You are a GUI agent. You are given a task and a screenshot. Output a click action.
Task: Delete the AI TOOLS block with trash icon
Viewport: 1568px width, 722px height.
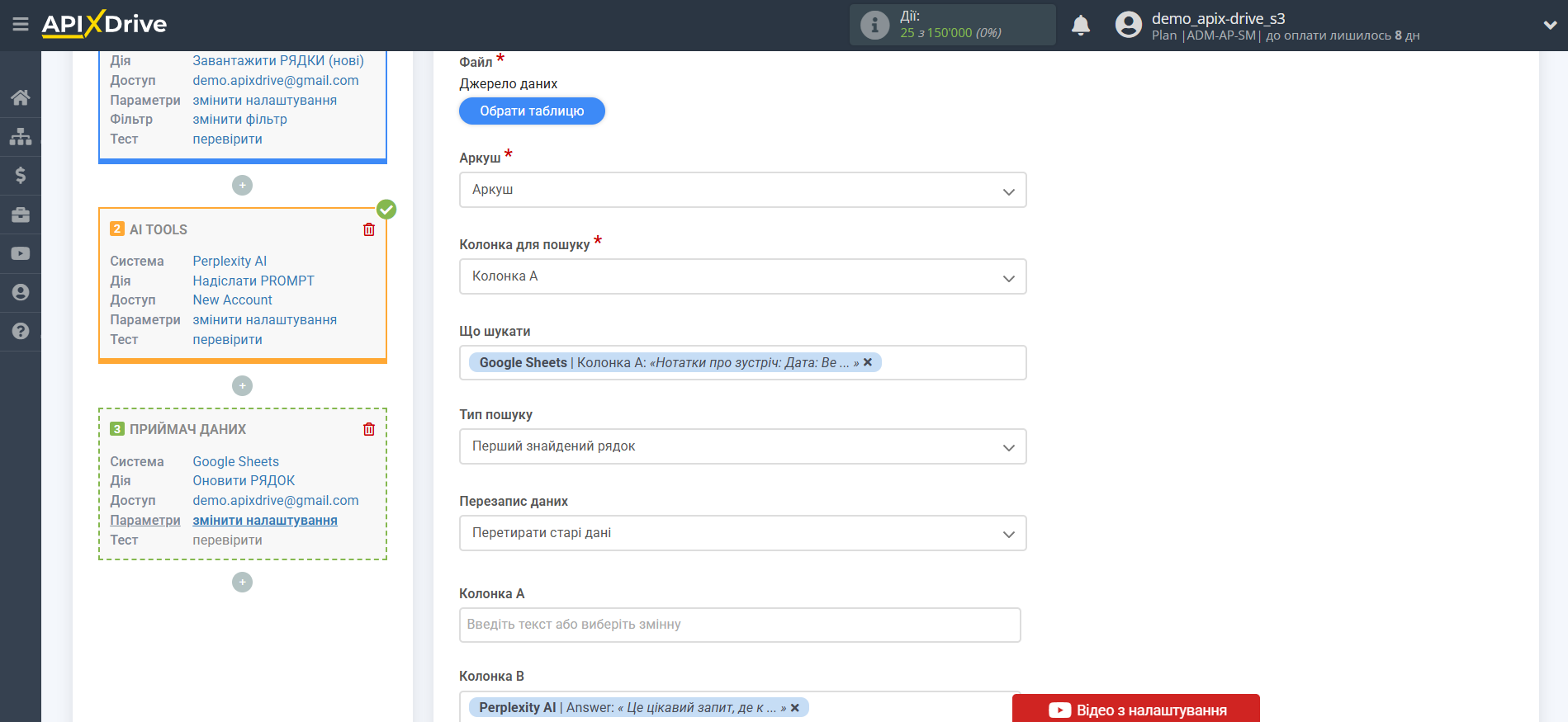click(x=369, y=229)
